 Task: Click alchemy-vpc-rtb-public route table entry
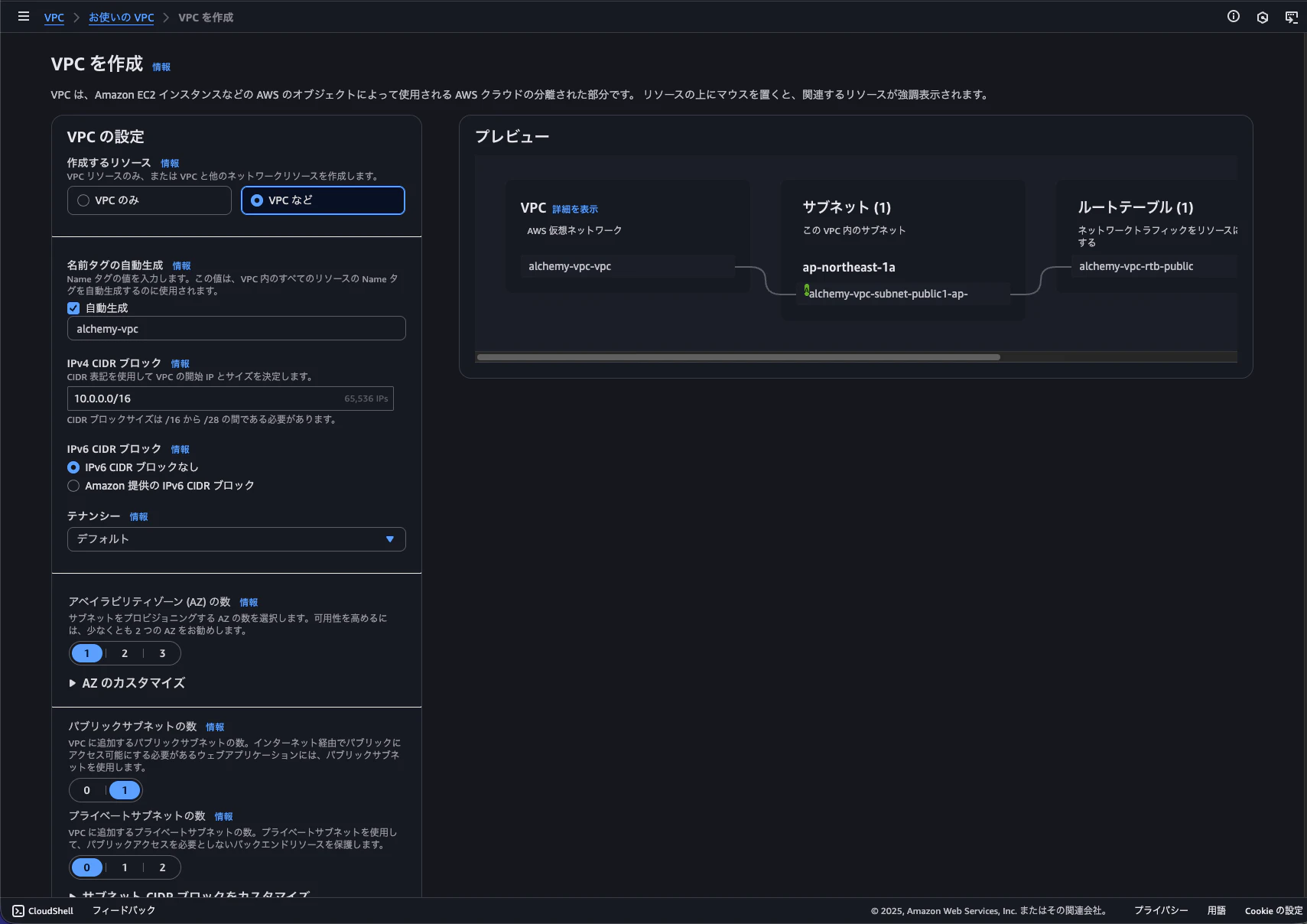pos(1154,266)
